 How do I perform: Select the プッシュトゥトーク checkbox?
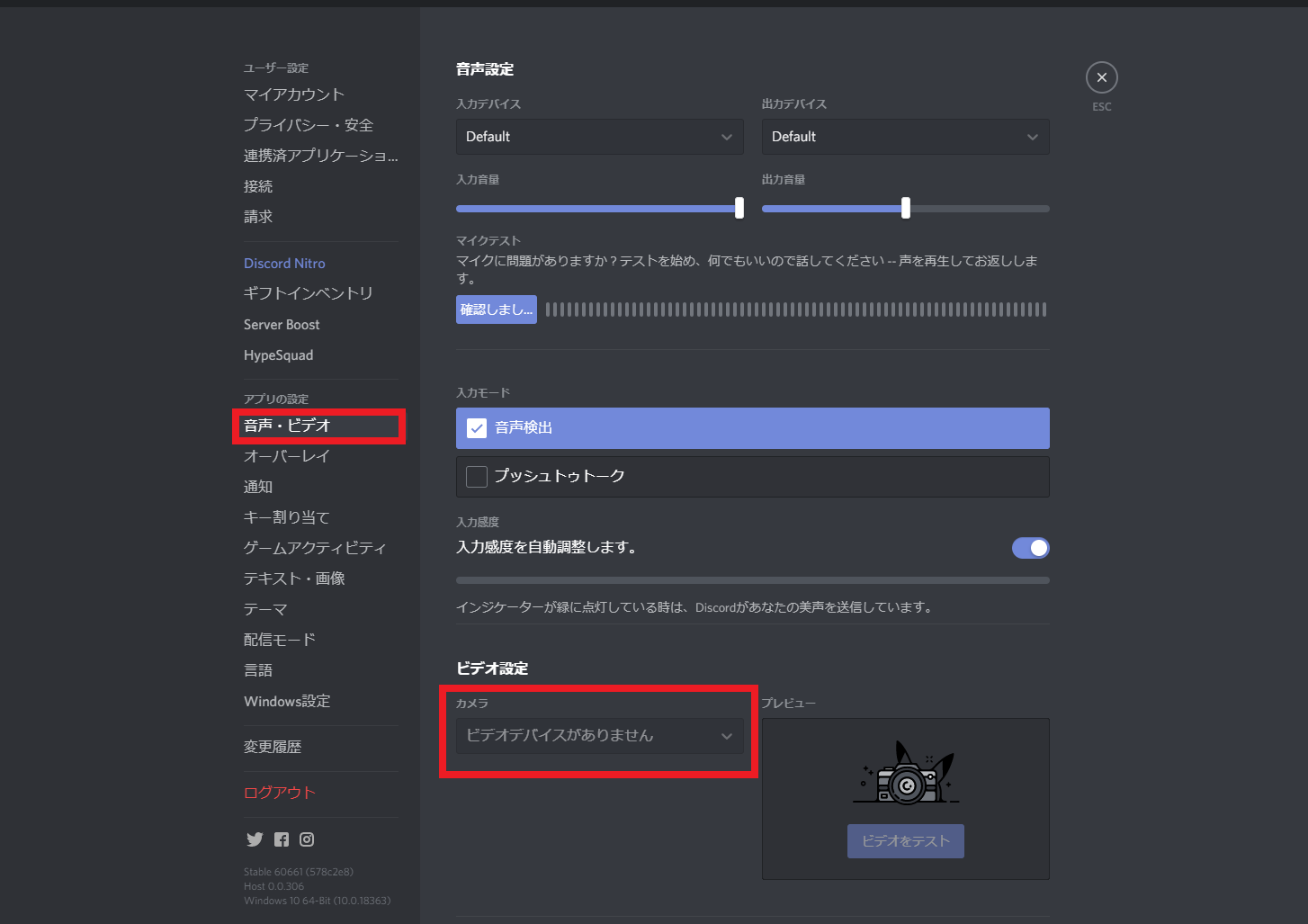tap(477, 476)
